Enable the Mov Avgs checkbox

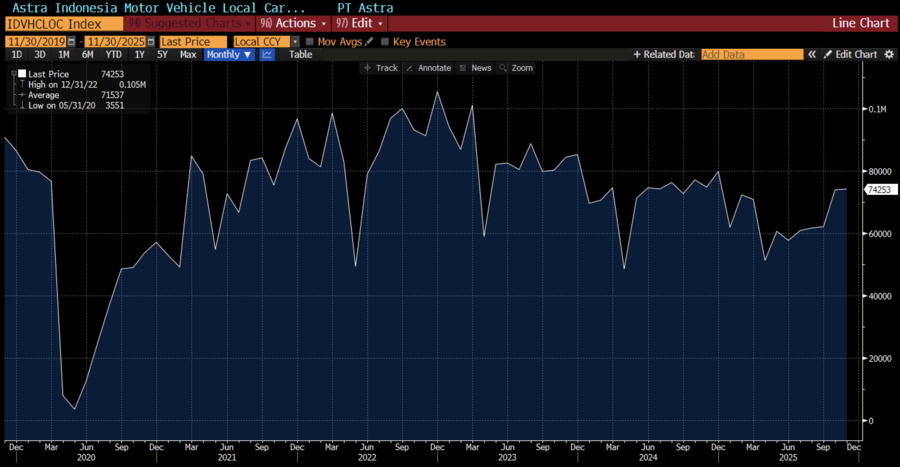click(x=310, y=42)
